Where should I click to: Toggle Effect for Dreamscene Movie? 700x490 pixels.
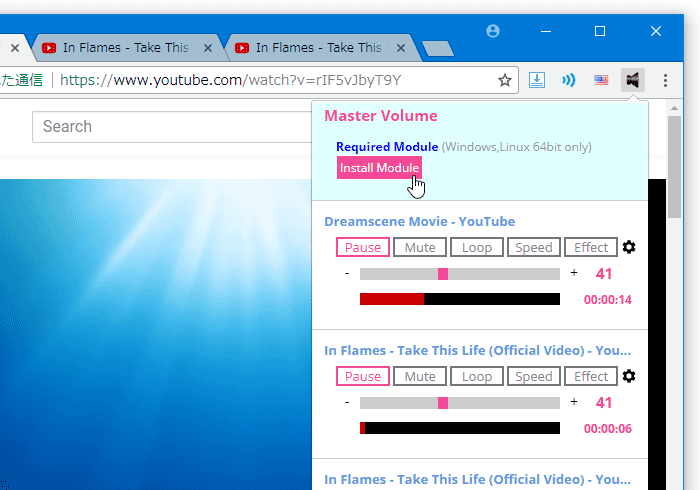[x=591, y=247]
